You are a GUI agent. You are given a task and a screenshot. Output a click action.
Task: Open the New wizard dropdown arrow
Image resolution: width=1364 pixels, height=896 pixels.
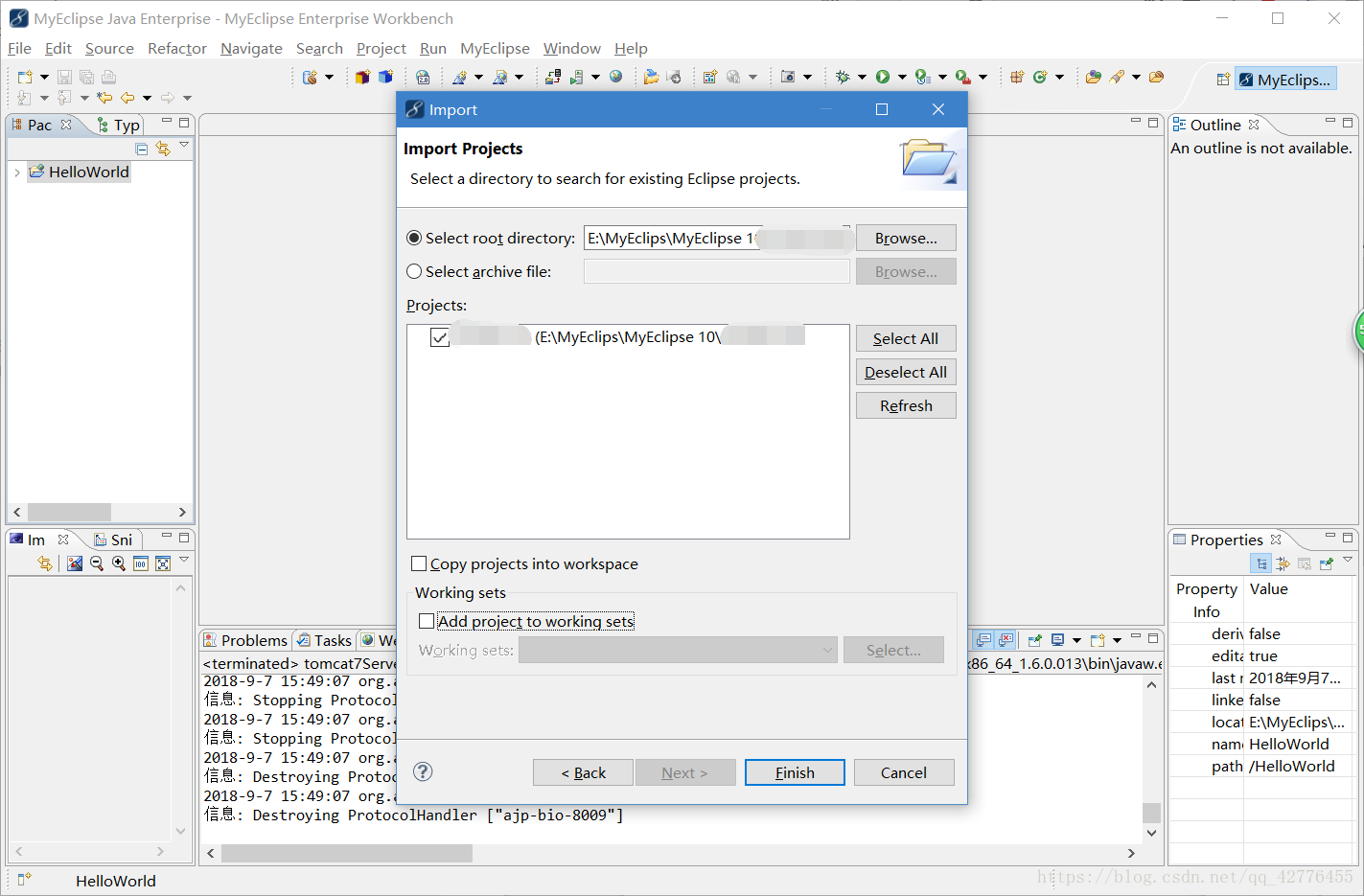coord(44,77)
